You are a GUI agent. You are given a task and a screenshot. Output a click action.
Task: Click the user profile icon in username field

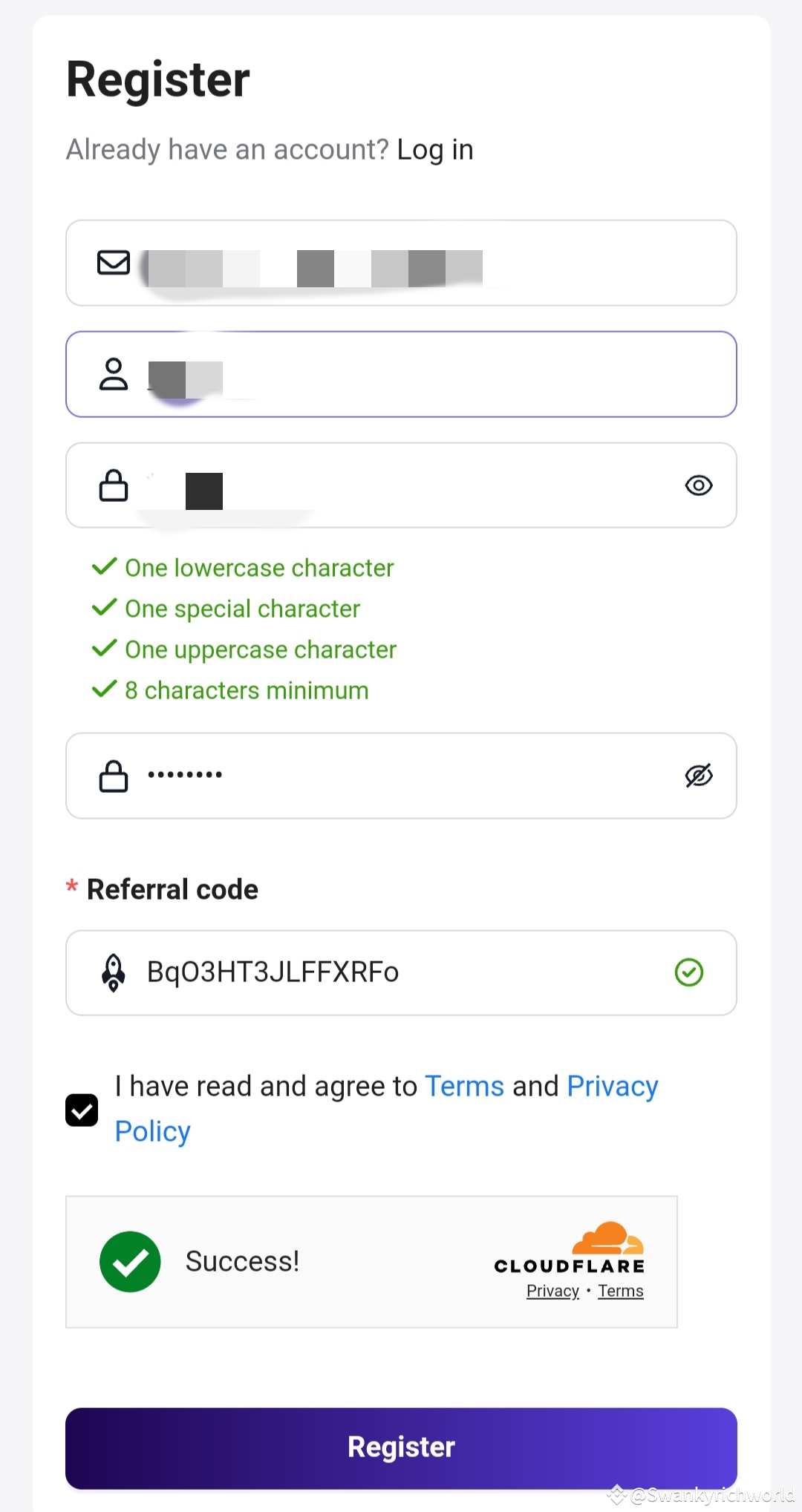(x=114, y=374)
